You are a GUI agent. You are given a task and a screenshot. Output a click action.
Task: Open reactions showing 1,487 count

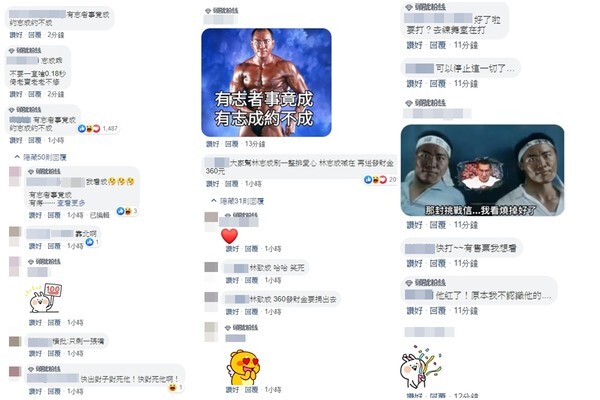click(98, 129)
